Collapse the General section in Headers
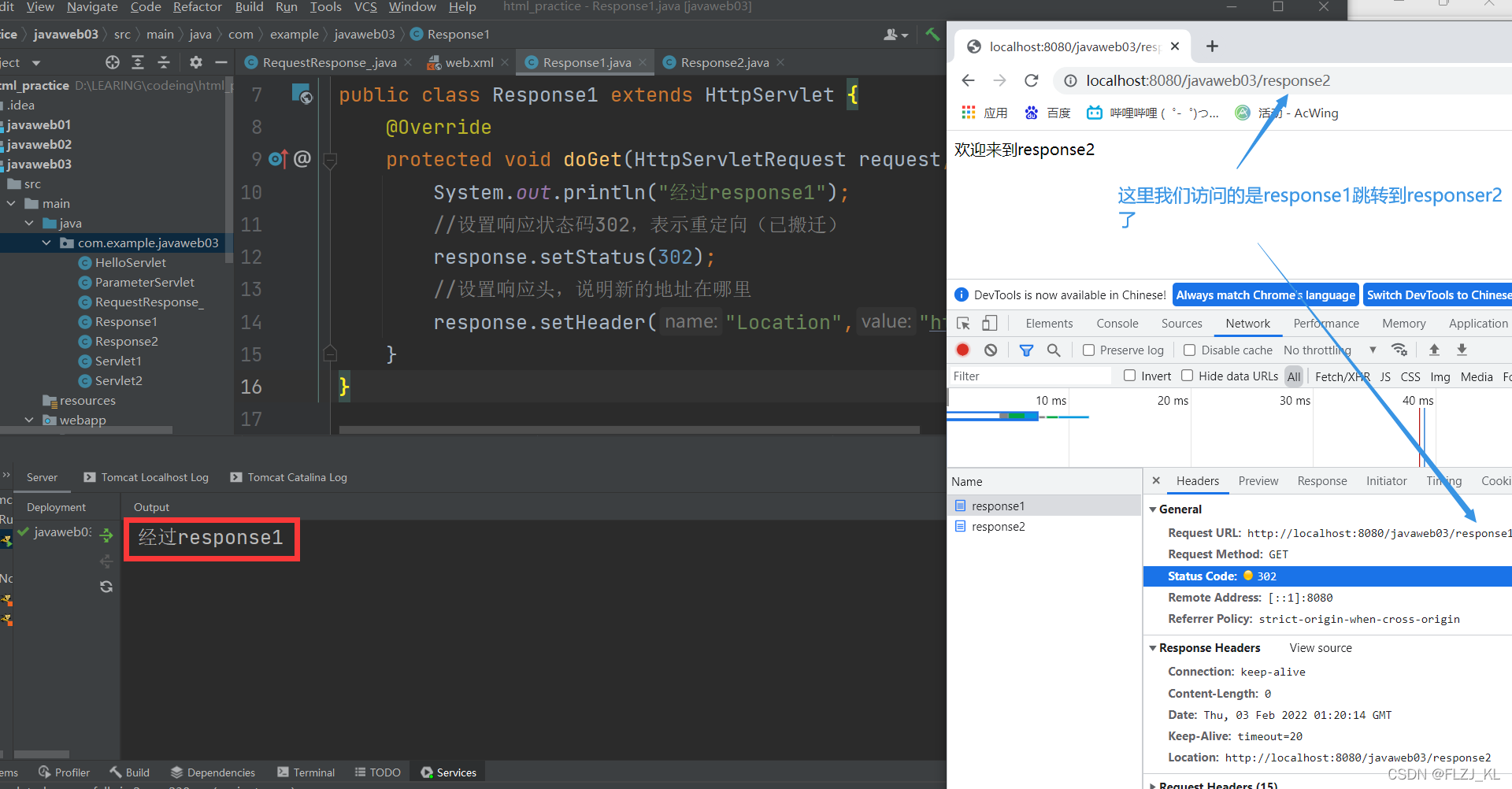The width and height of the screenshot is (1512, 789). [1153, 509]
